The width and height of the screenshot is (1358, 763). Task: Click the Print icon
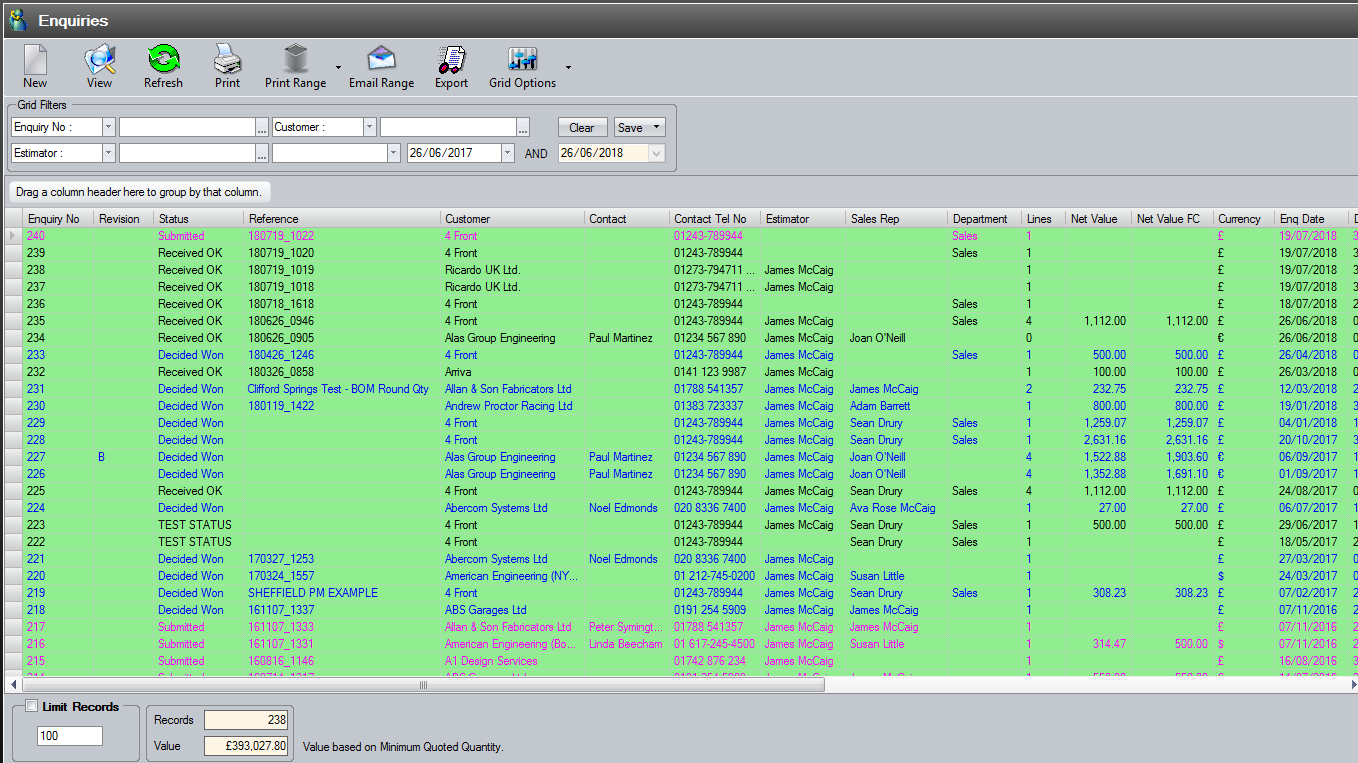tap(227, 61)
